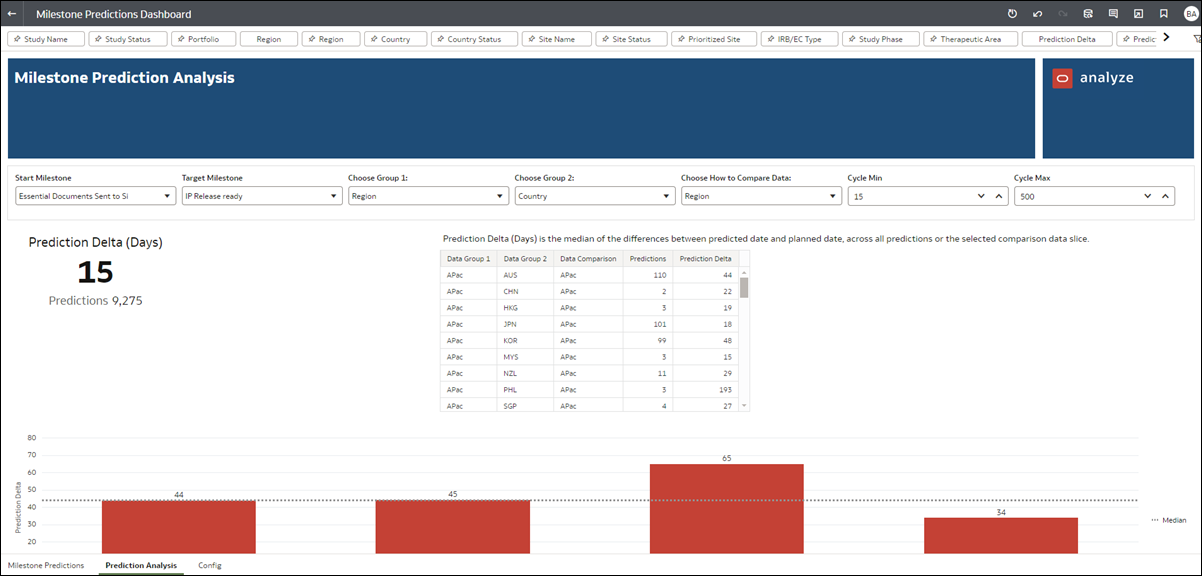
Task: Click pin icon on Country filter
Action: (x=374, y=39)
